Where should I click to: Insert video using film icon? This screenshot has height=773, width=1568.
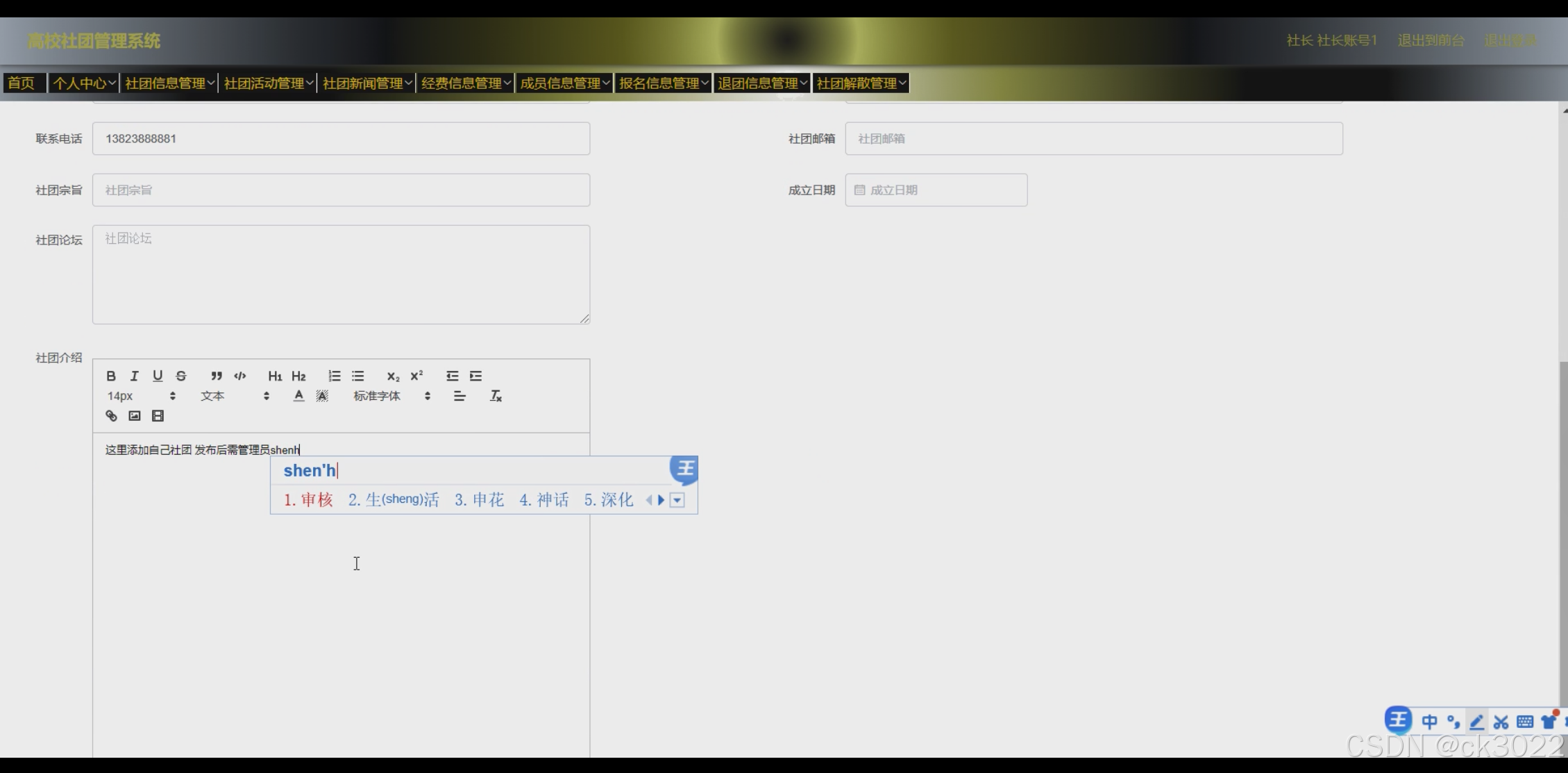(158, 416)
